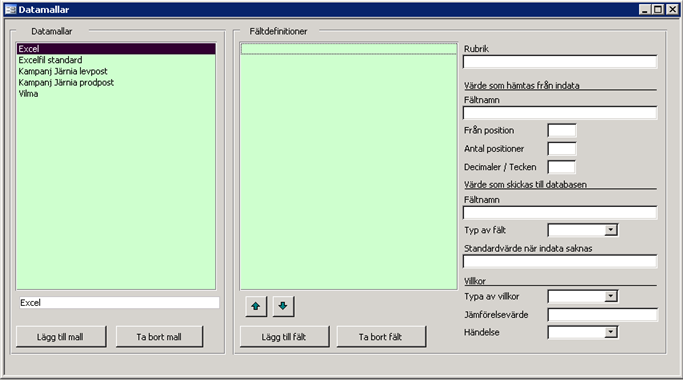Click Fältnamn field under databasen section
The height and width of the screenshot is (380, 683).
(x=560, y=213)
